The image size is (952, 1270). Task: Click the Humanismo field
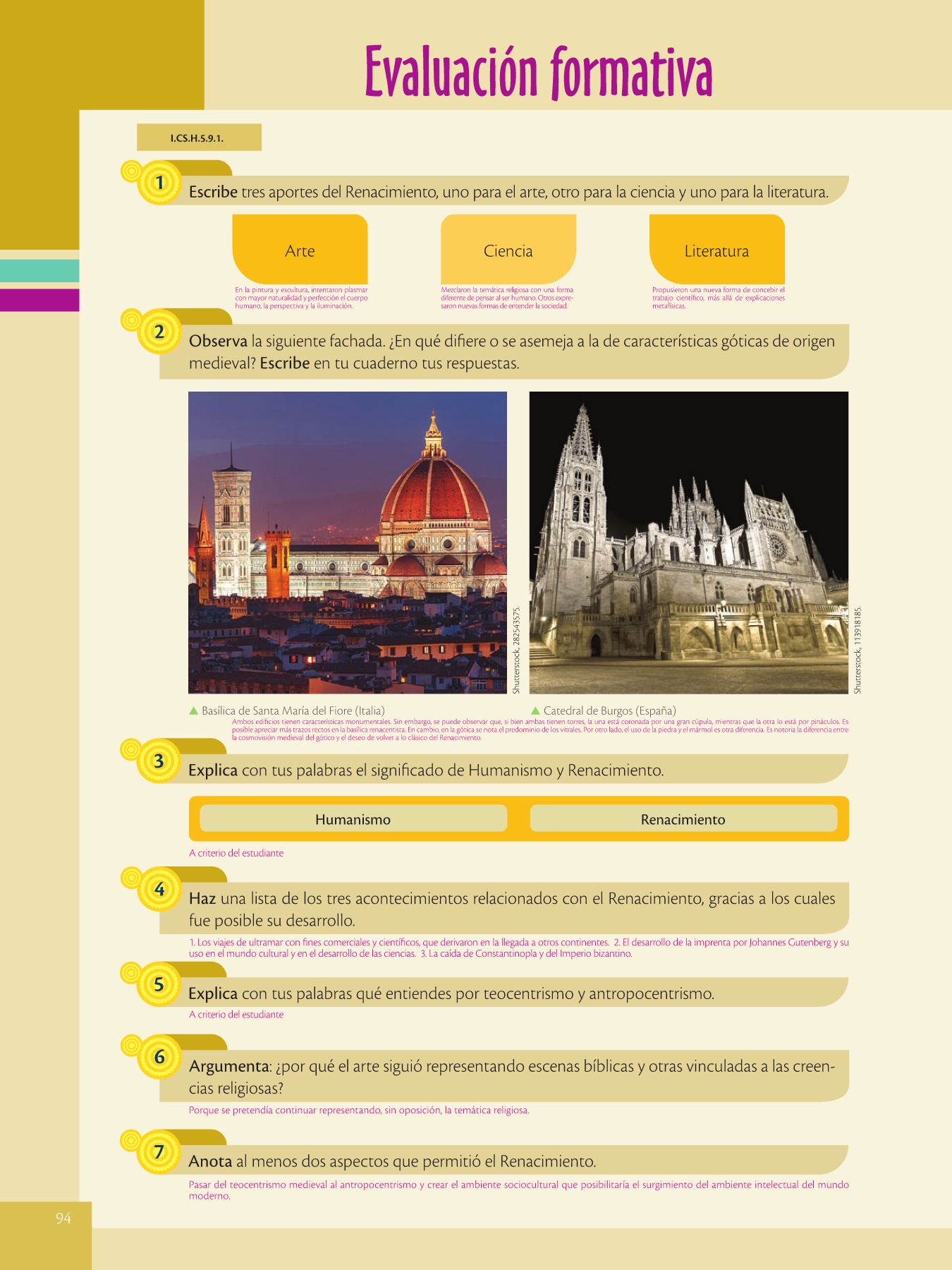(x=353, y=819)
